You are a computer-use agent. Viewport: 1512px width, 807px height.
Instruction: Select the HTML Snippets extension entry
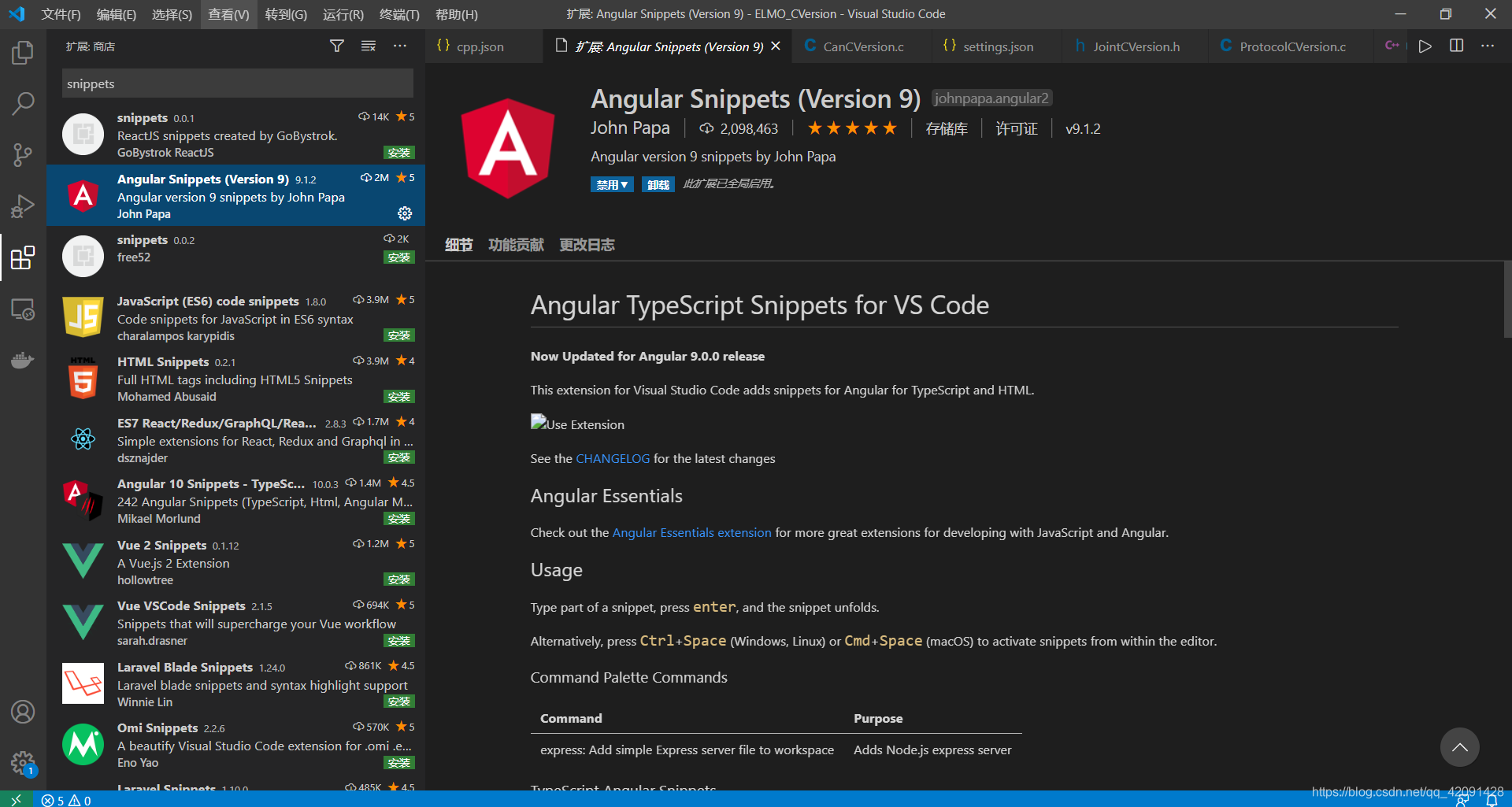pyautogui.click(x=236, y=379)
